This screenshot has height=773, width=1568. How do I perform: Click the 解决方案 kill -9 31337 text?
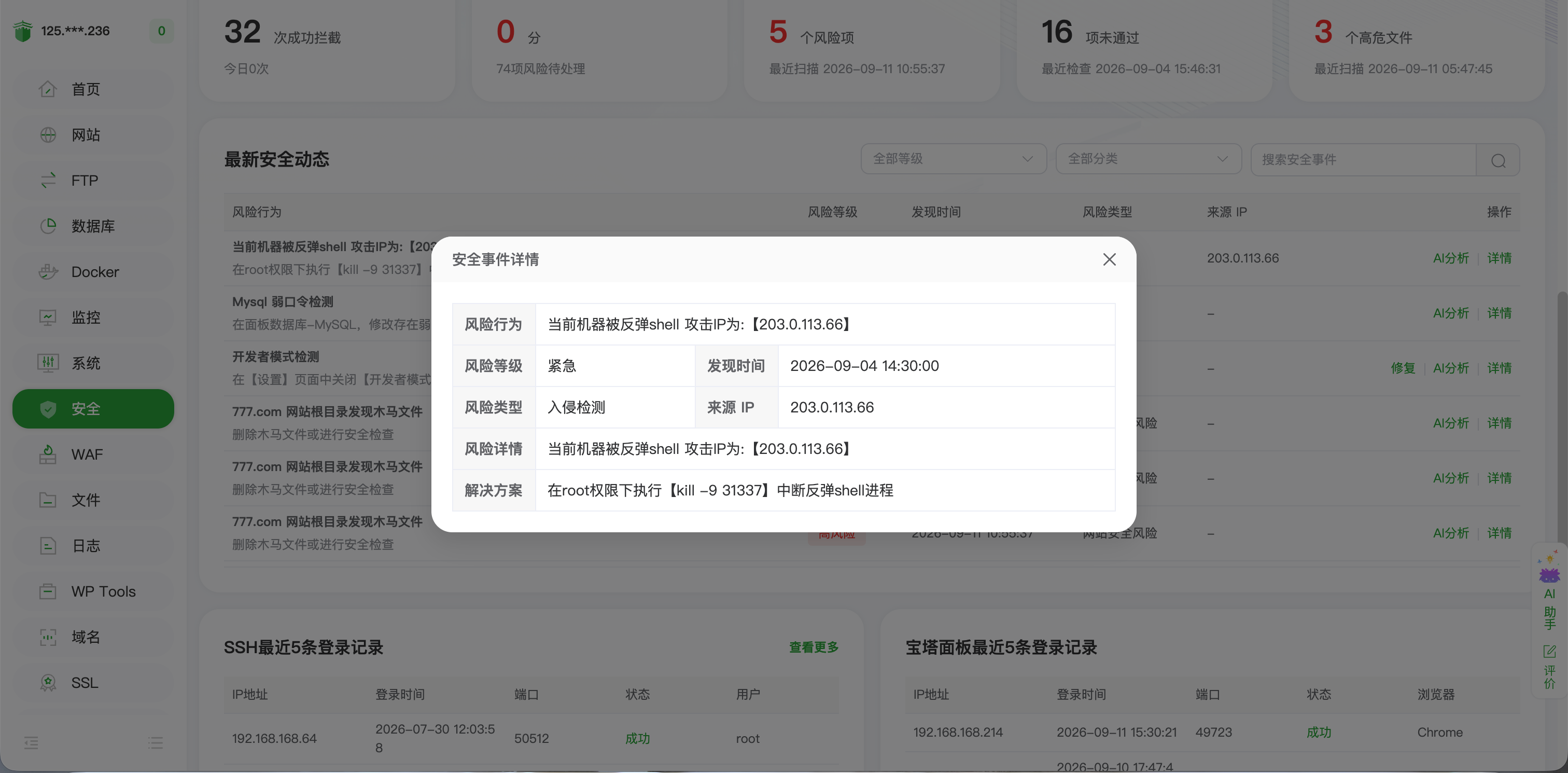point(720,490)
